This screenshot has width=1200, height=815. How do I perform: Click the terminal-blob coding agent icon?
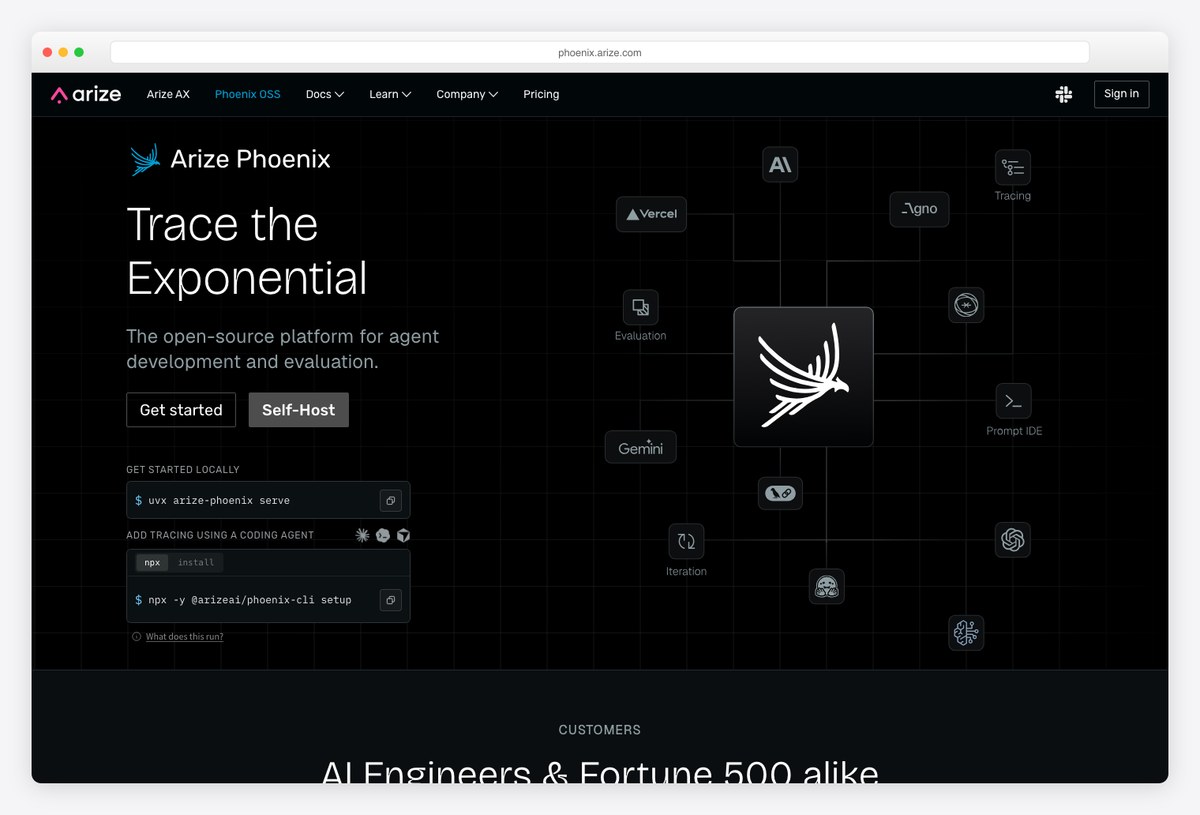[x=383, y=535]
